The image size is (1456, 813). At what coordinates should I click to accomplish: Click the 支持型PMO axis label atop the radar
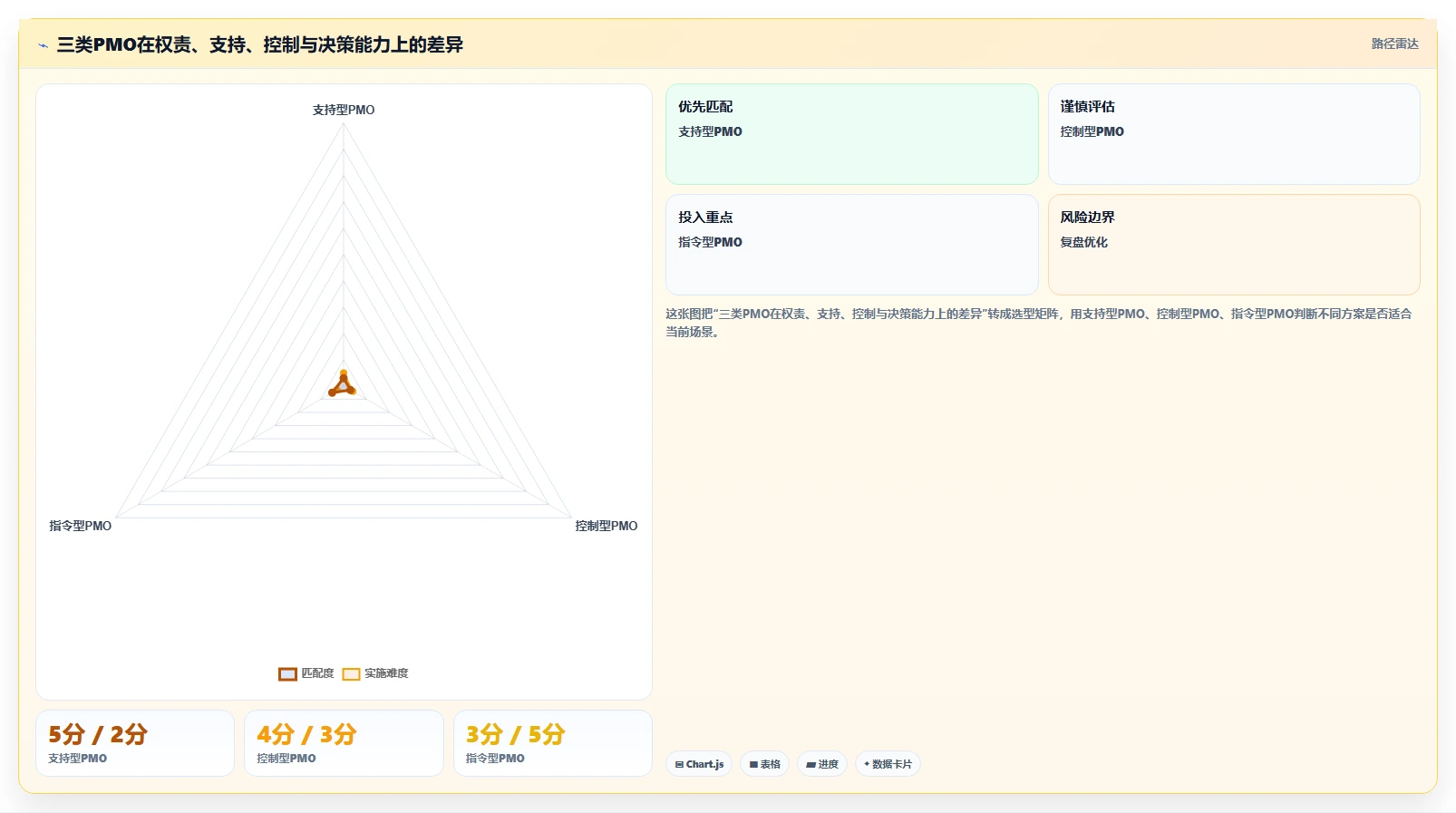[344, 110]
